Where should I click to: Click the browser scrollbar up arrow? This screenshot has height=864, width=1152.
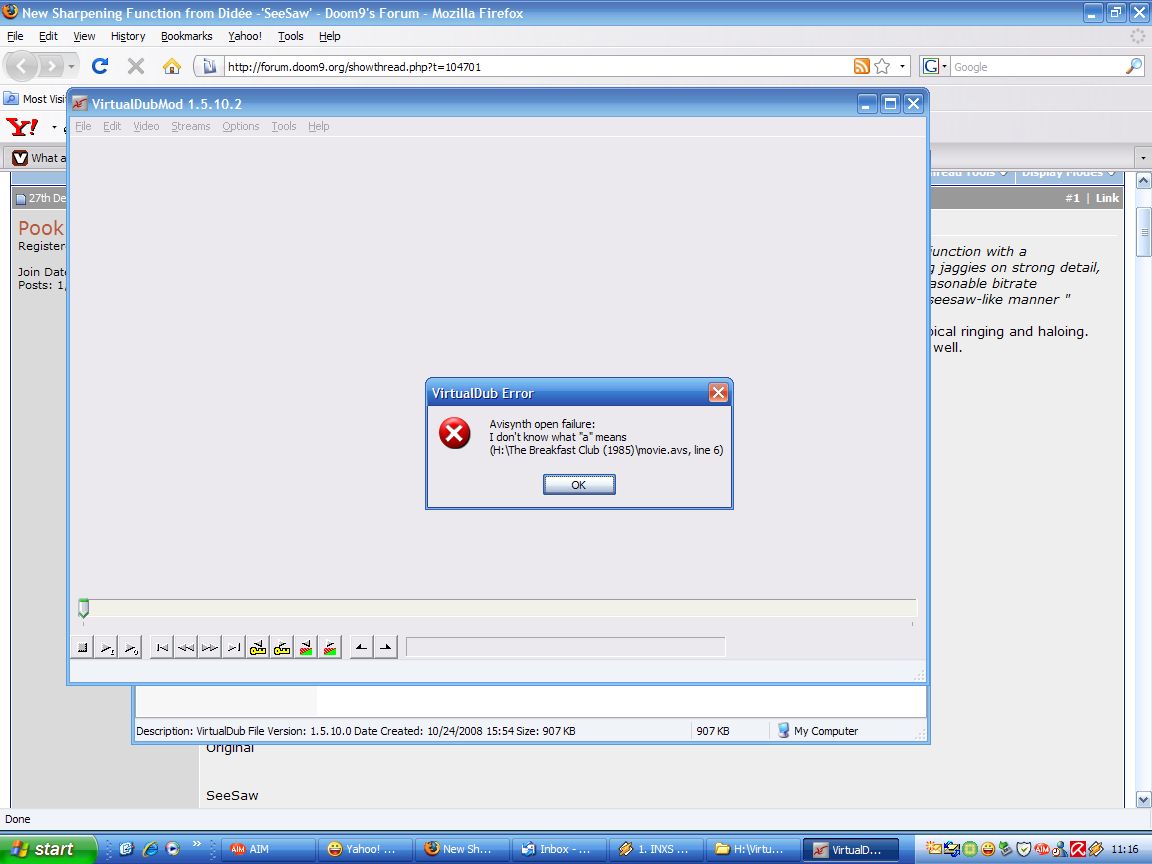(x=1143, y=180)
